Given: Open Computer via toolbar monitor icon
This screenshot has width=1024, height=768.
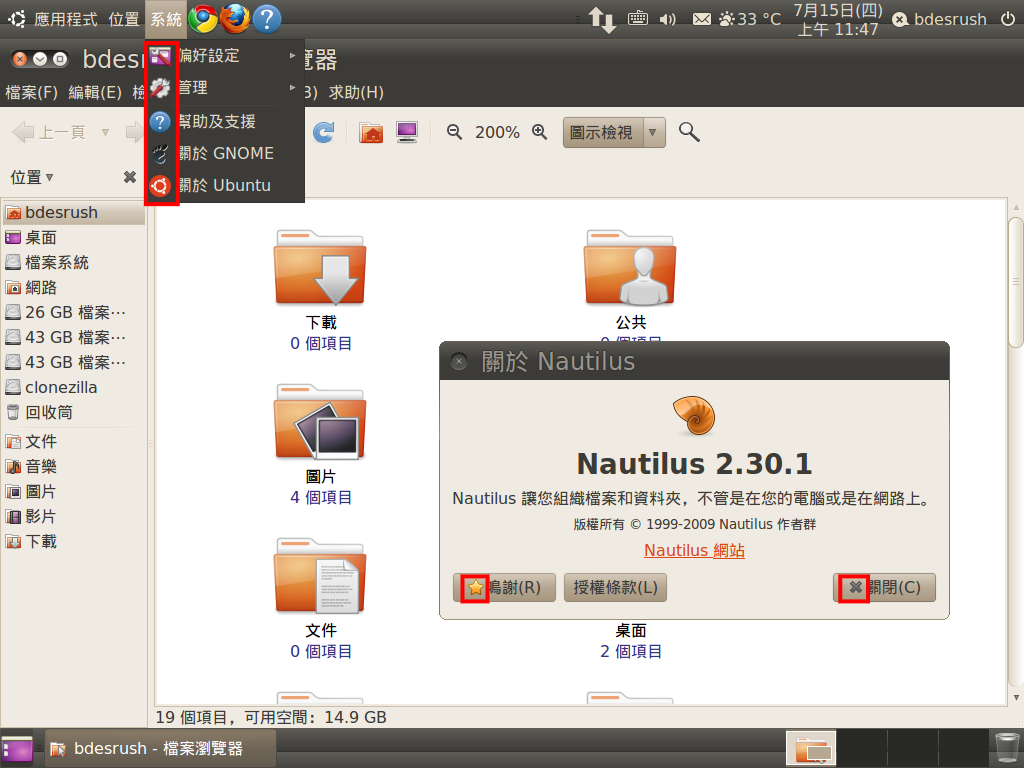Looking at the screenshot, I should tap(407, 133).
